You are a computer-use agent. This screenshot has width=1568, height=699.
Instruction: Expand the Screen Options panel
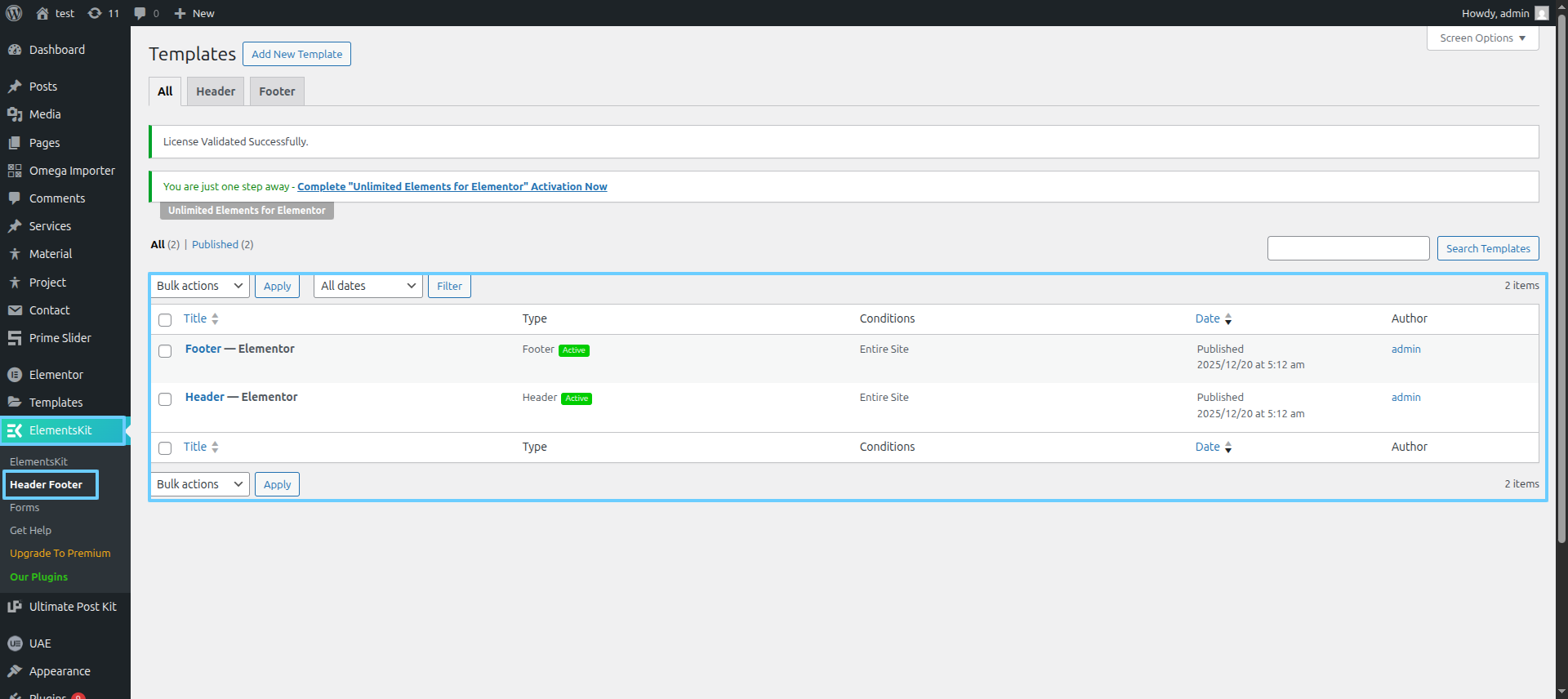(1482, 38)
